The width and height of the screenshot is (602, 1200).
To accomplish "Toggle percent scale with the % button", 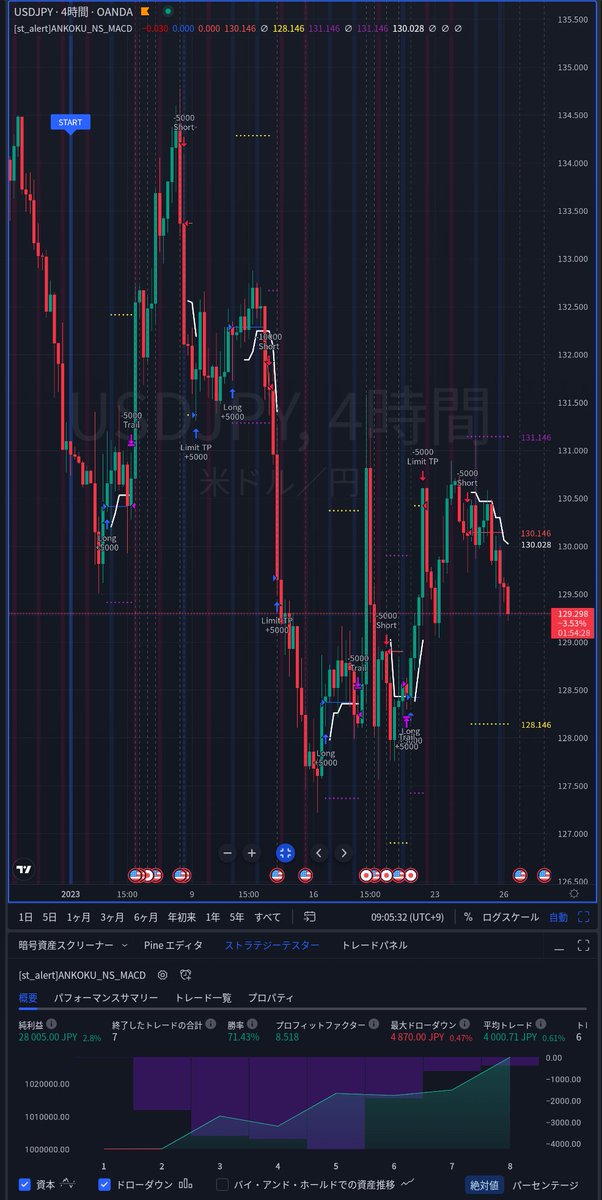I will point(468,917).
